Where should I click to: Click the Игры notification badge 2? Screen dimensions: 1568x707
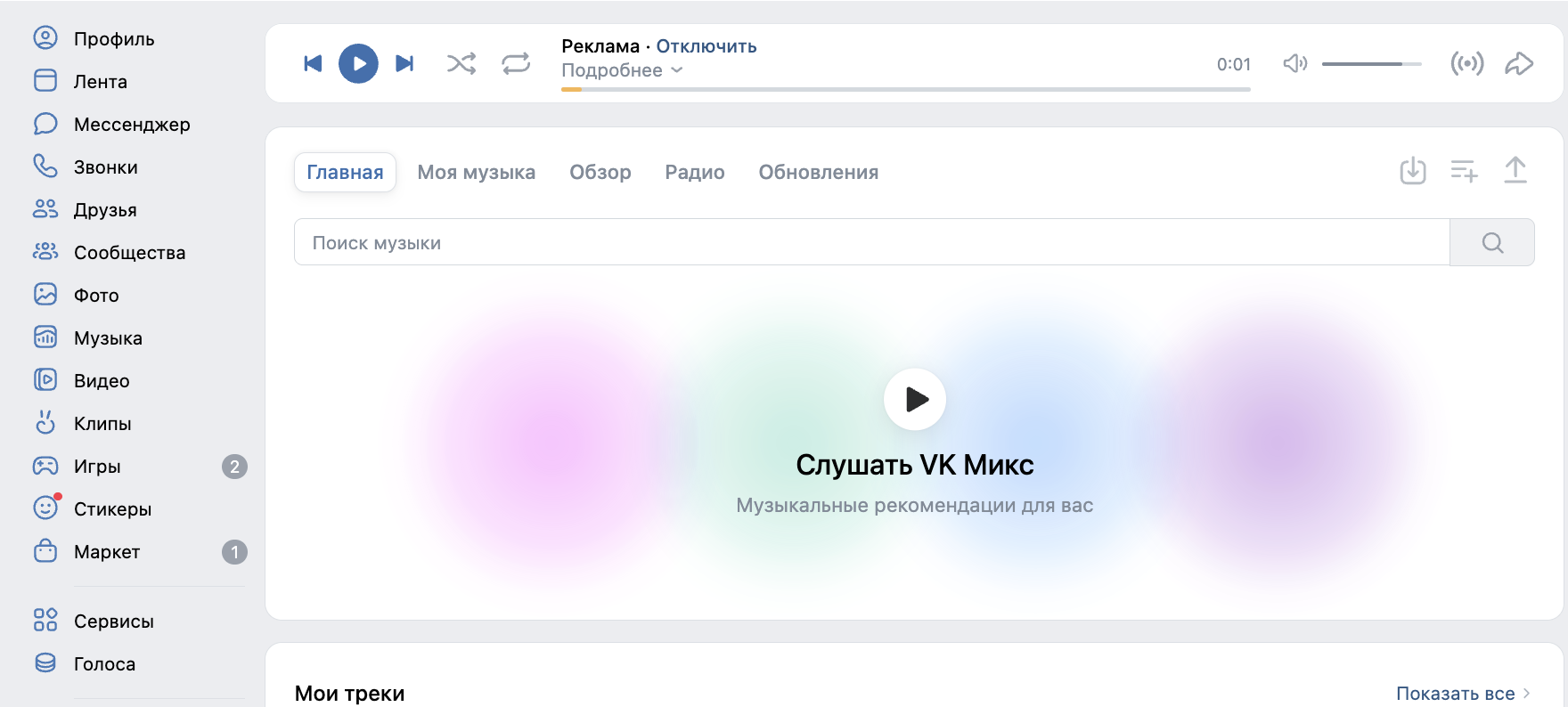[234, 466]
